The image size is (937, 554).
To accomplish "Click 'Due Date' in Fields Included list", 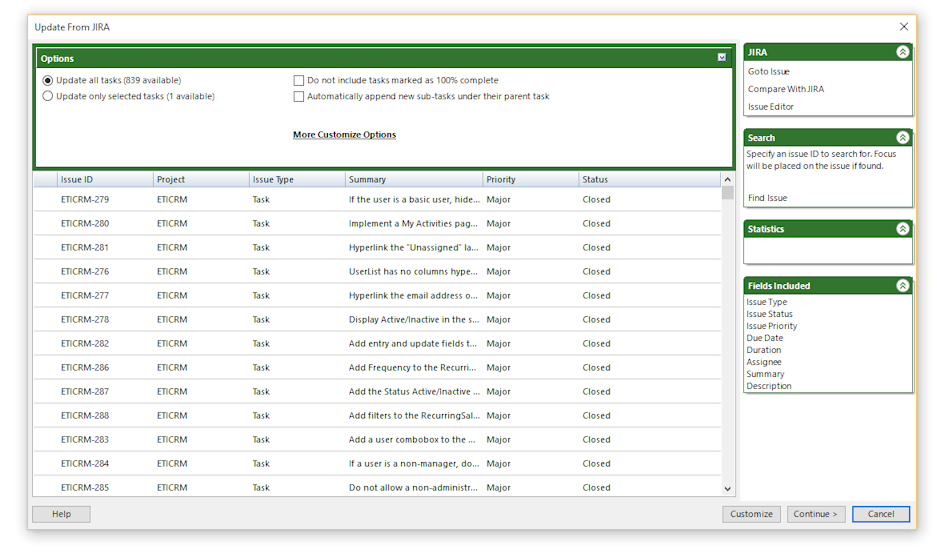I will [x=764, y=338].
